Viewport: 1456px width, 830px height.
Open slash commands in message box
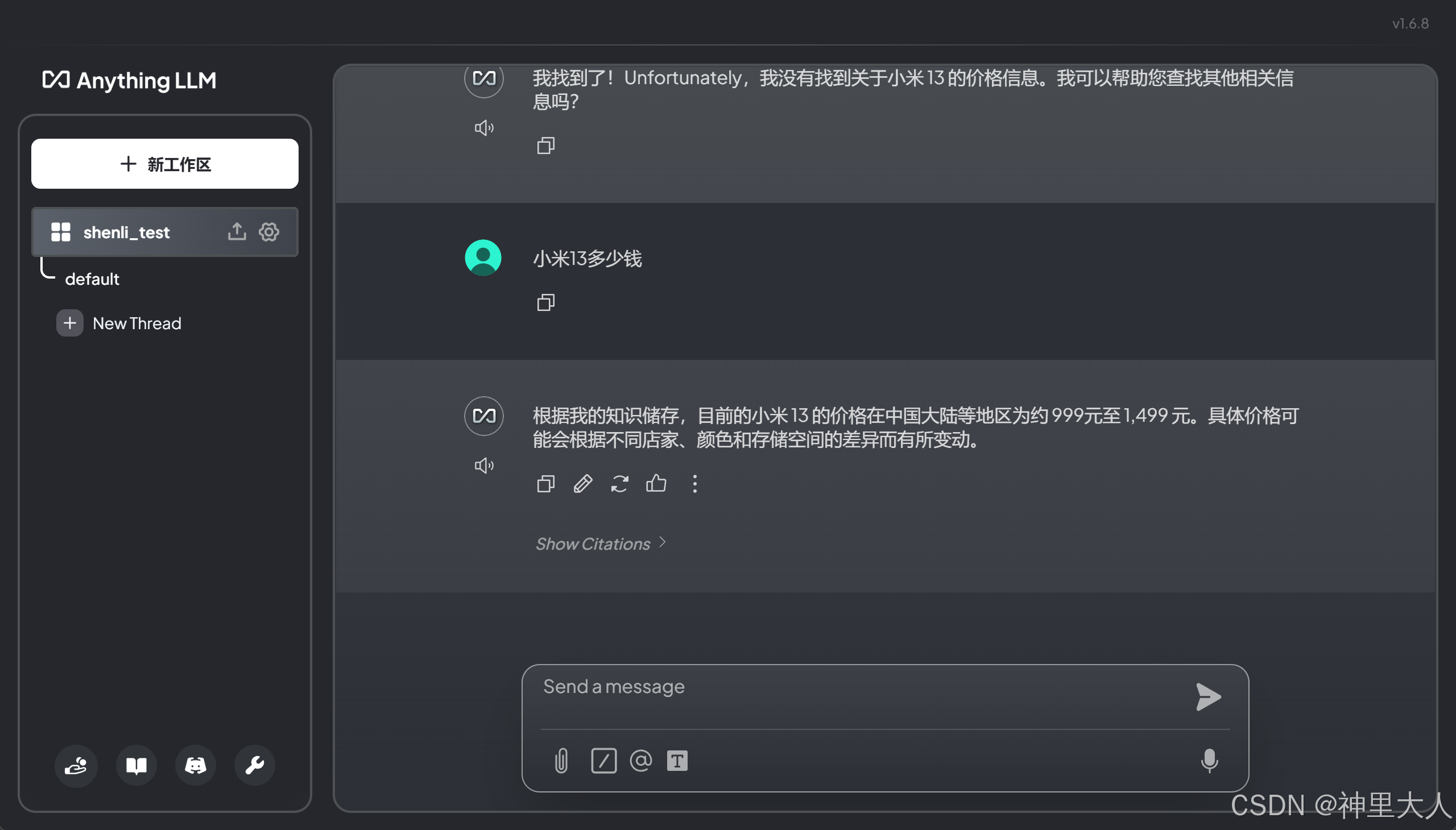pyautogui.click(x=603, y=761)
